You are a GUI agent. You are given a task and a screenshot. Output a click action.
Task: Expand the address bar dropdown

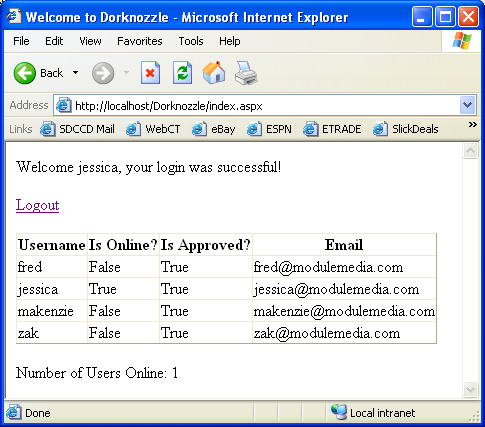point(467,105)
